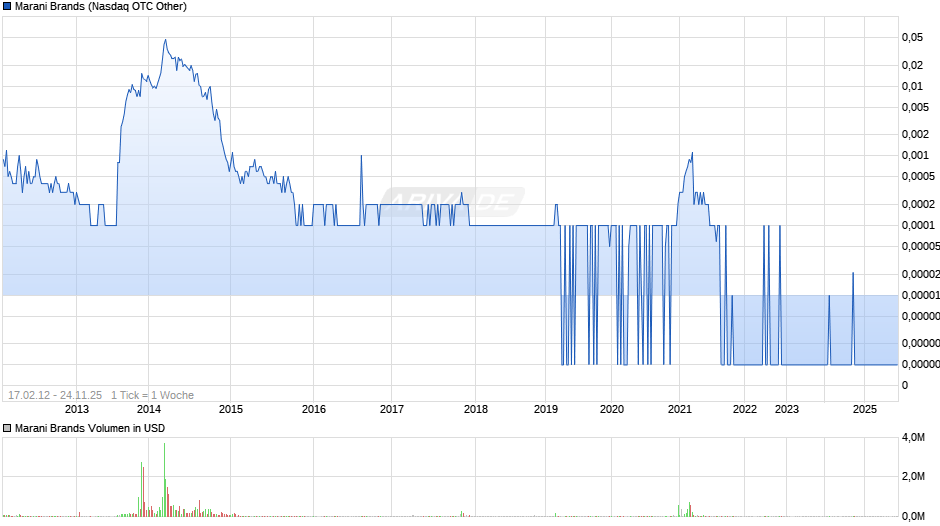Click the 0,0005 price axis value
Viewport: 940px width, 526px height.
(x=918, y=176)
